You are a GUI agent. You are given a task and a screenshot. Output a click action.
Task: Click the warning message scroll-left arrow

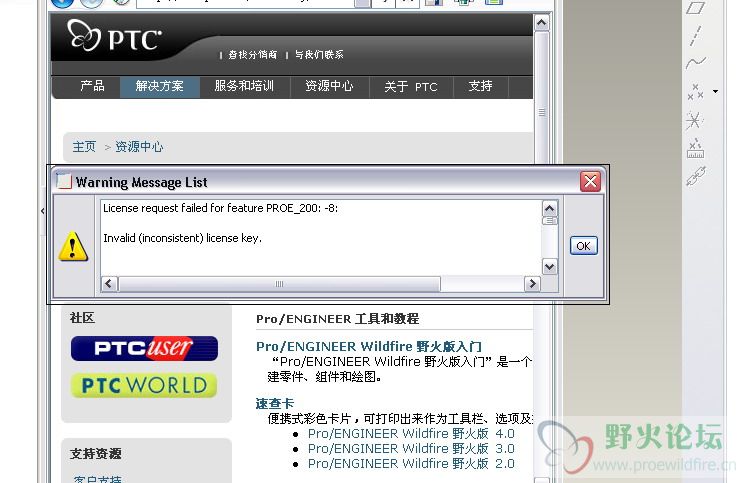[108, 284]
